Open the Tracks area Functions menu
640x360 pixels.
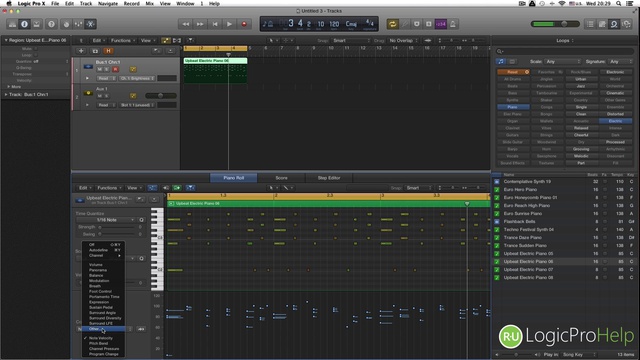122,40
